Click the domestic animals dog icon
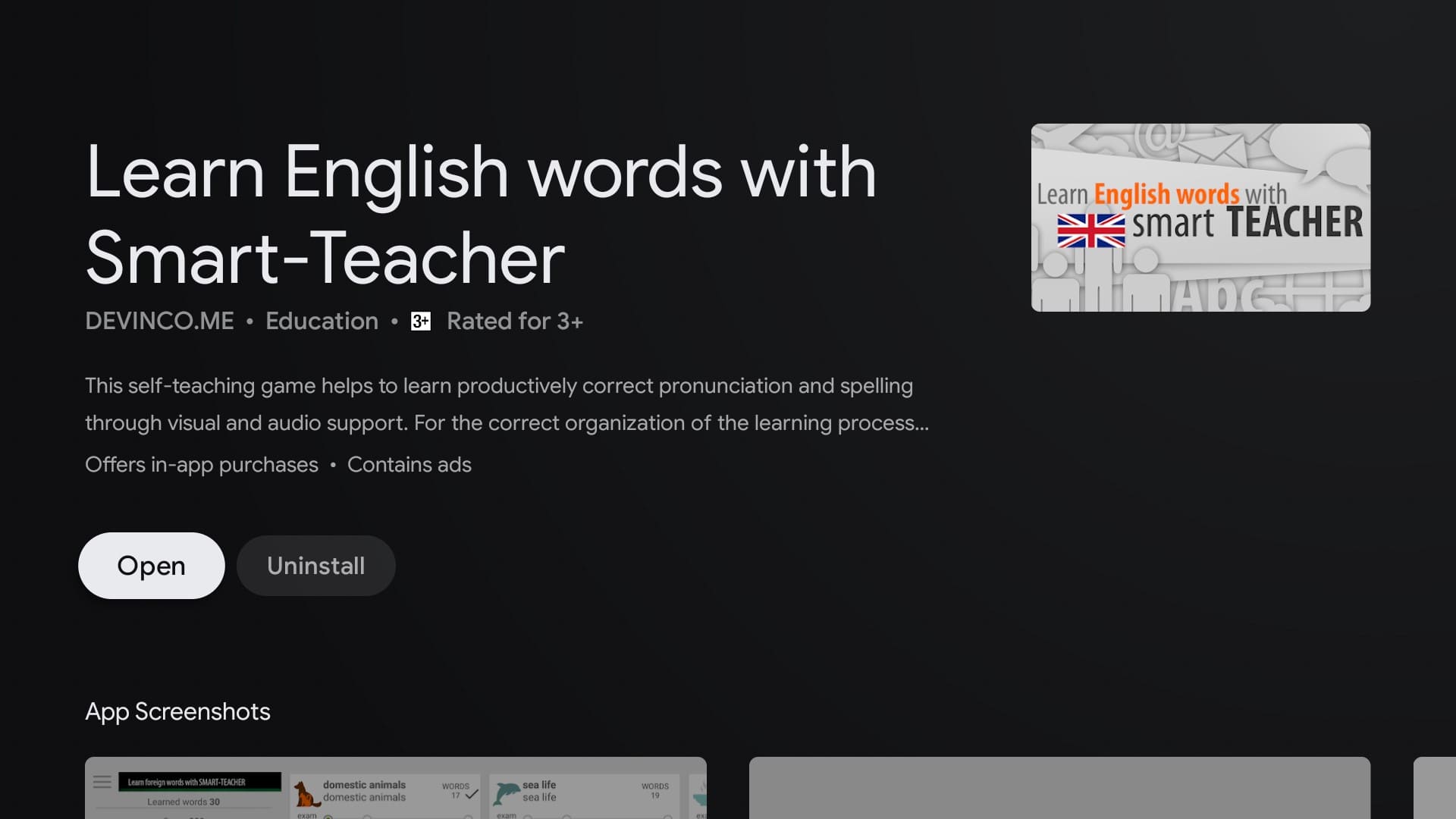 pyautogui.click(x=306, y=794)
